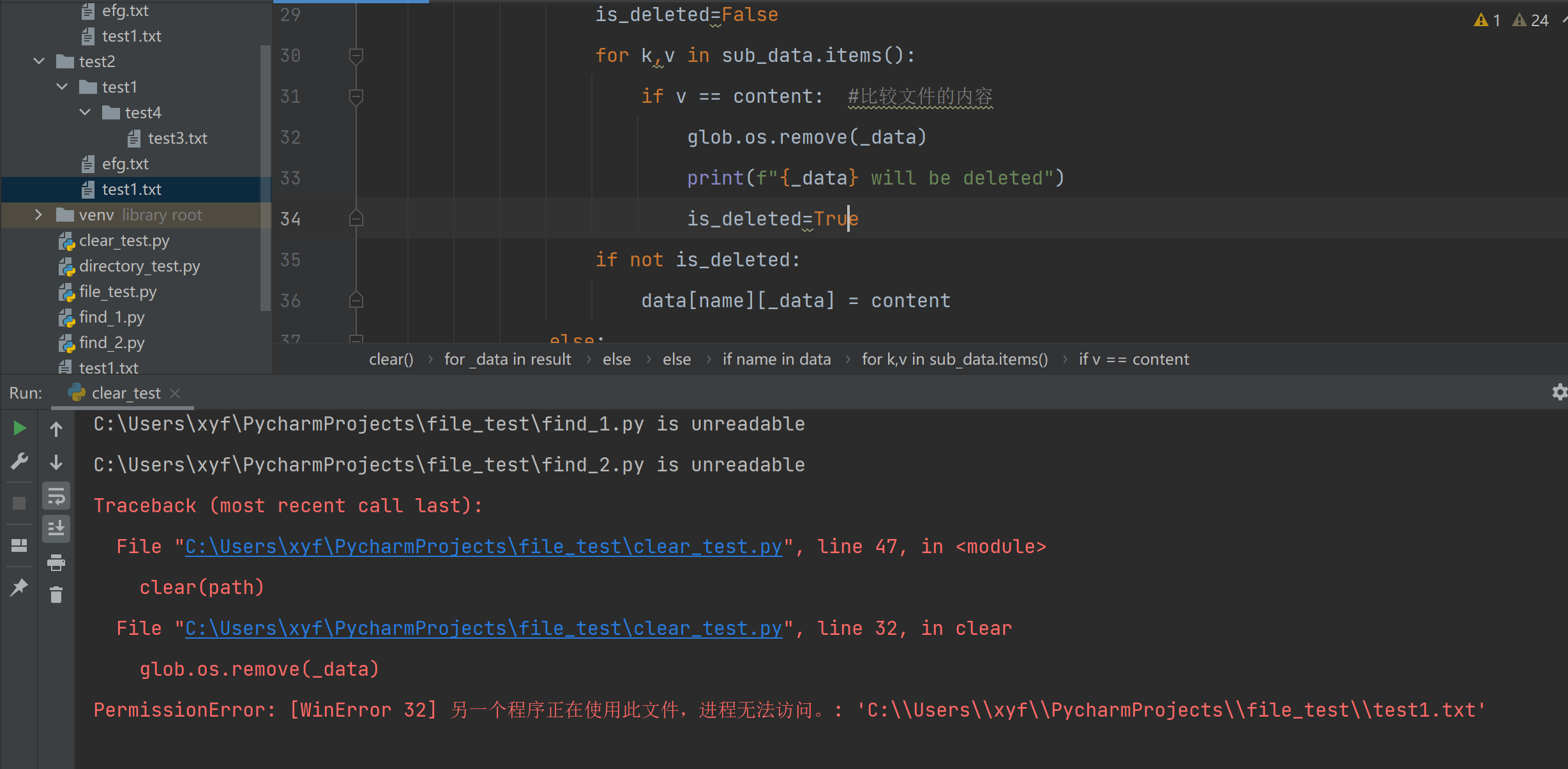Click the Pin Tab icon
This screenshot has width=1568, height=769.
pyautogui.click(x=20, y=586)
